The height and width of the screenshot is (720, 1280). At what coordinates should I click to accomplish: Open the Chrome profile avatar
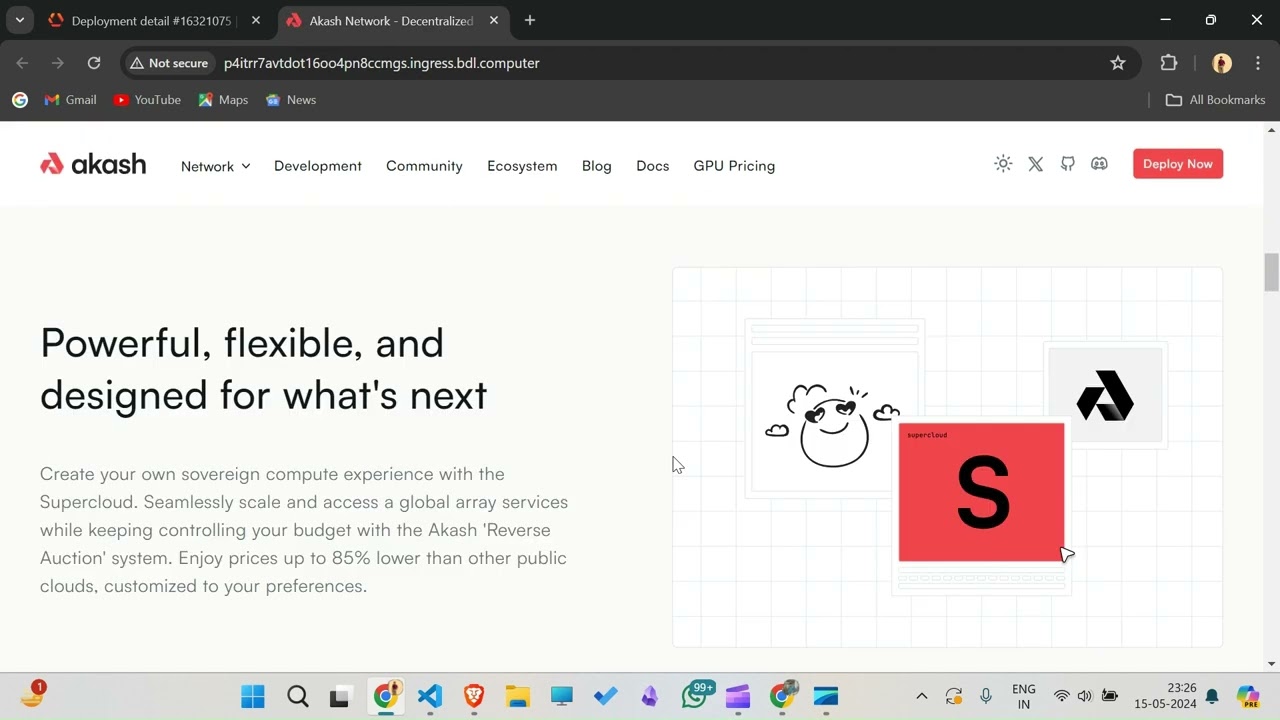1222,63
